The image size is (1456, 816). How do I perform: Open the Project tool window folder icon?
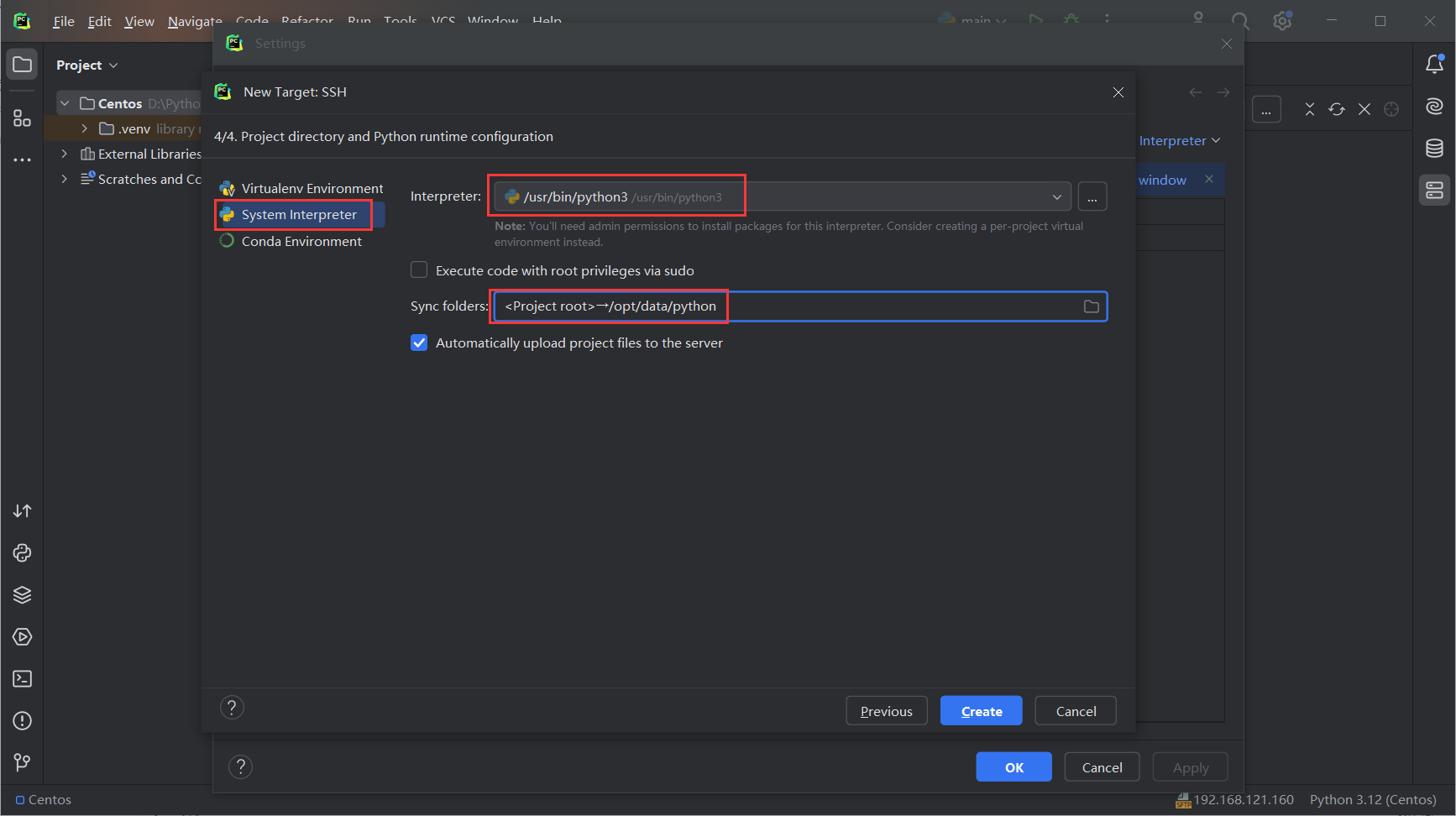click(23, 65)
